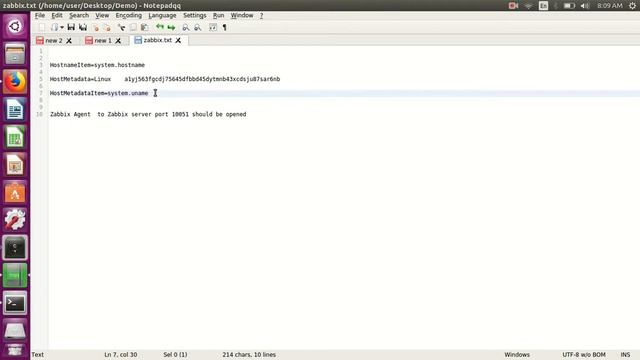This screenshot has height=360, width=640.
Task: Click the Save toolbar icon
Action: 71,27
